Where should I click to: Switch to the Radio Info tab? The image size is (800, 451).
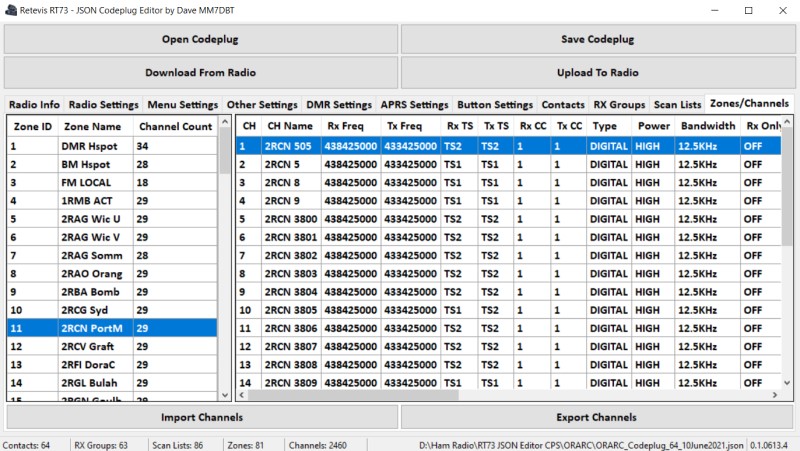coord(34,105)
